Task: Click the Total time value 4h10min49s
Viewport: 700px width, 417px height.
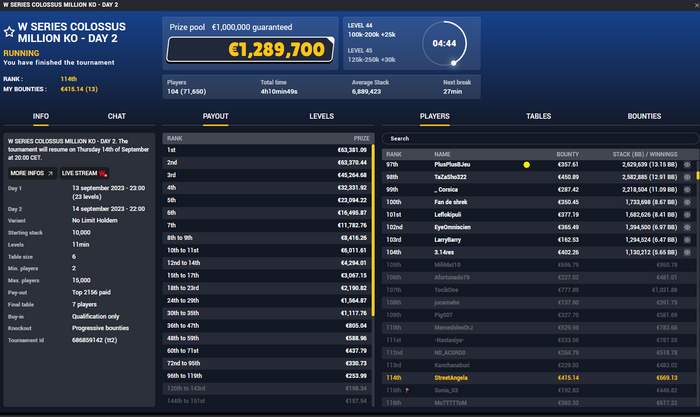Action: [279, 92]
